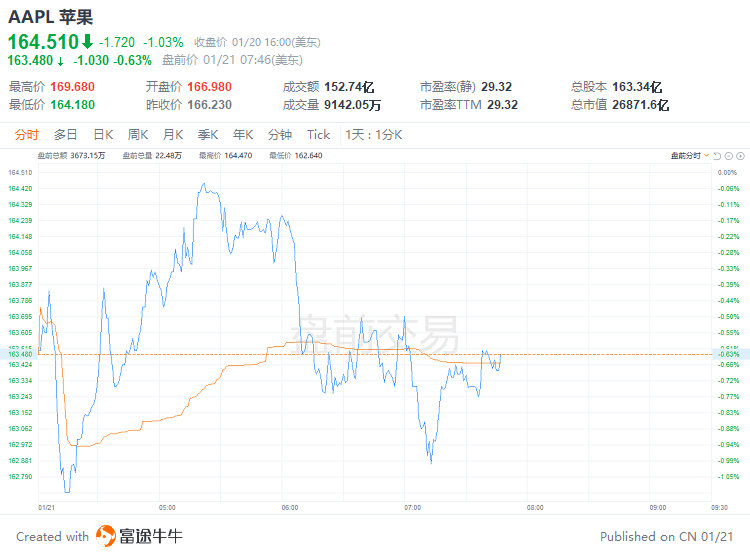Click the pre-market 最低价 162.640 label
The width and height of the screenshot is (750, 557).
tap(296, 155)
